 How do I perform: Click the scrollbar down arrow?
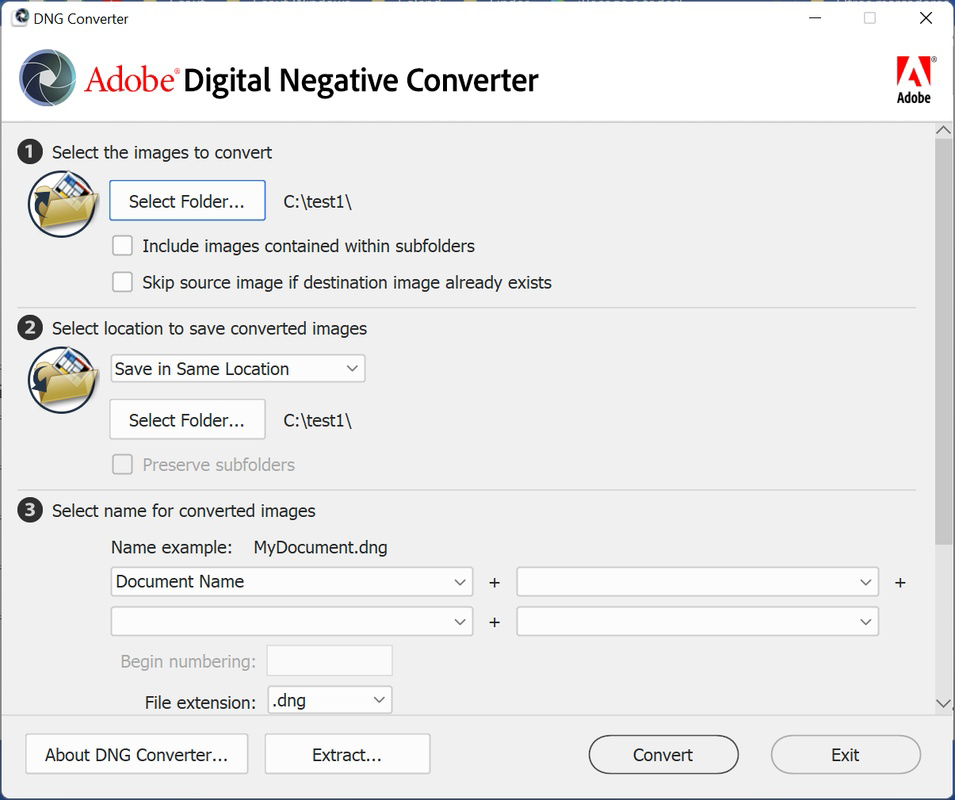(x=943, y=704)
